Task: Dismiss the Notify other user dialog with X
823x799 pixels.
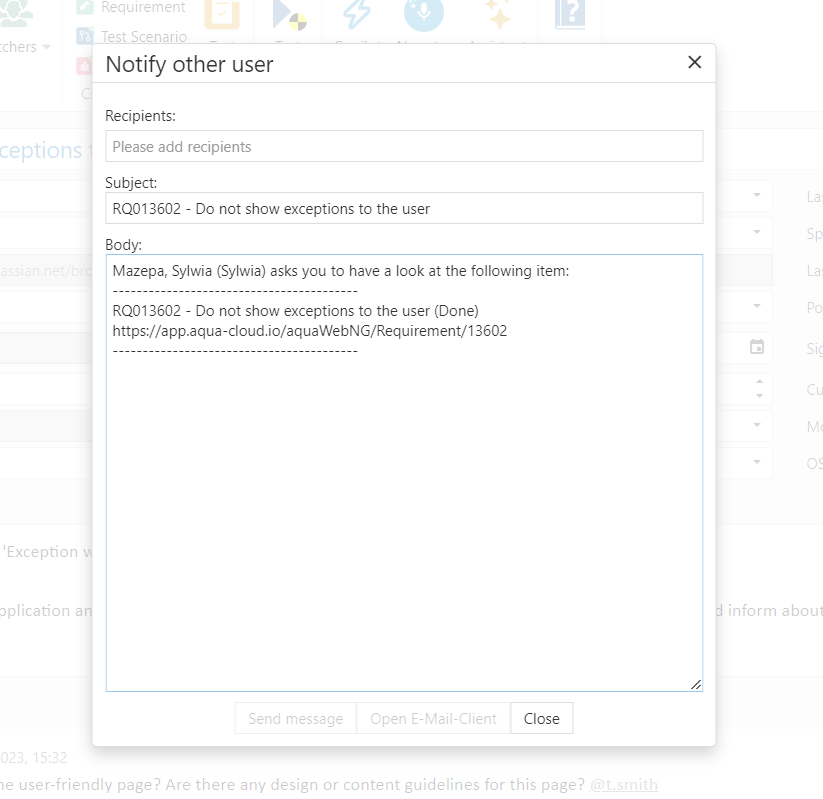Action: (695, 63)
